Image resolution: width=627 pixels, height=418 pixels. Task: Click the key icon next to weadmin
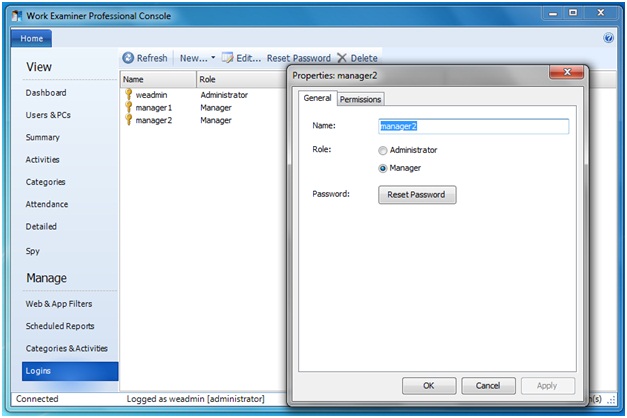(x=128, y=94)
